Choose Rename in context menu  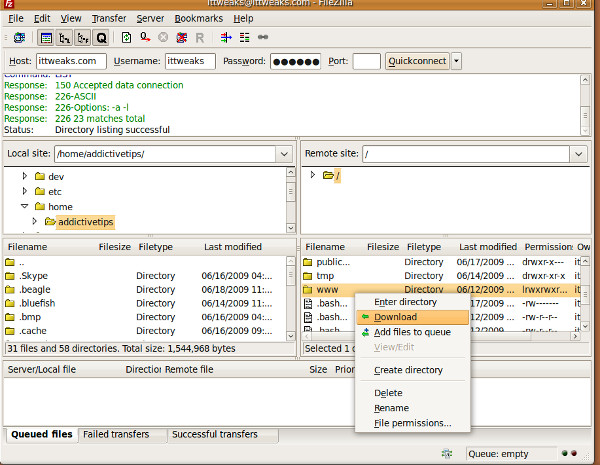click(x=391, y=408)
